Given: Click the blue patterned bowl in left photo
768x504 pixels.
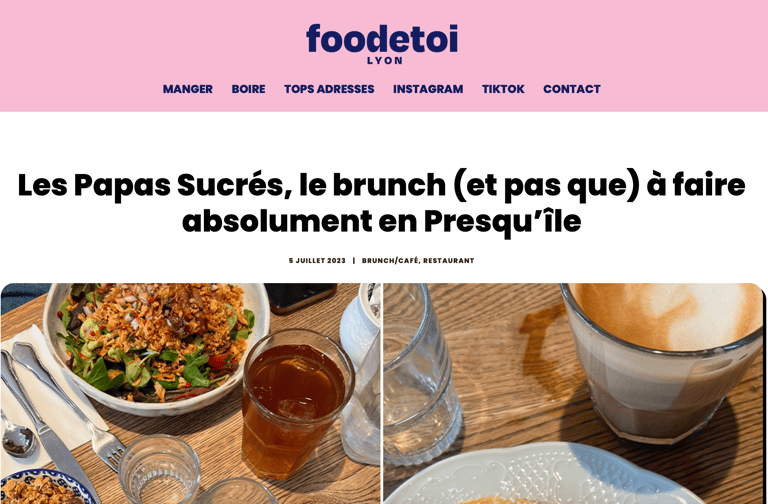Looking at the screenshot, I should click(x=47, y=487).
